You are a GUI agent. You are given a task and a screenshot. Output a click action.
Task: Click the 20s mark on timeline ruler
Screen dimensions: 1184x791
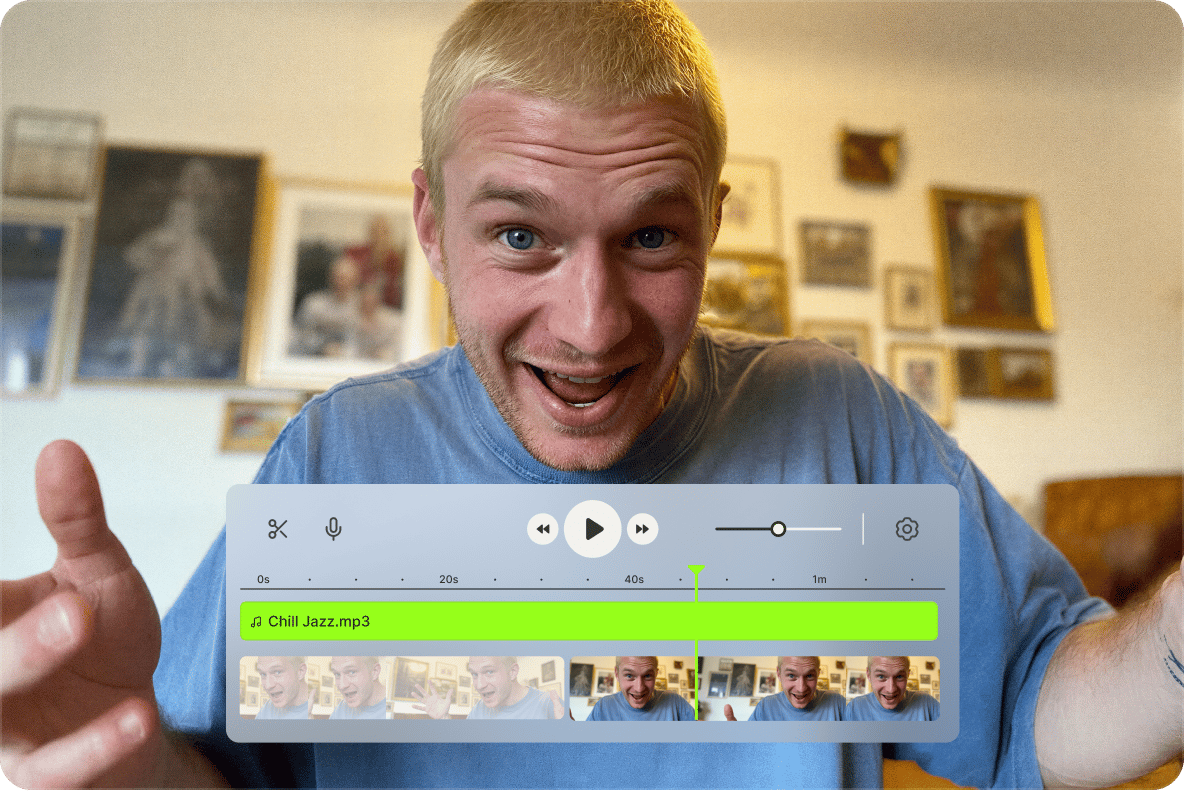click(x=449, y=579)
